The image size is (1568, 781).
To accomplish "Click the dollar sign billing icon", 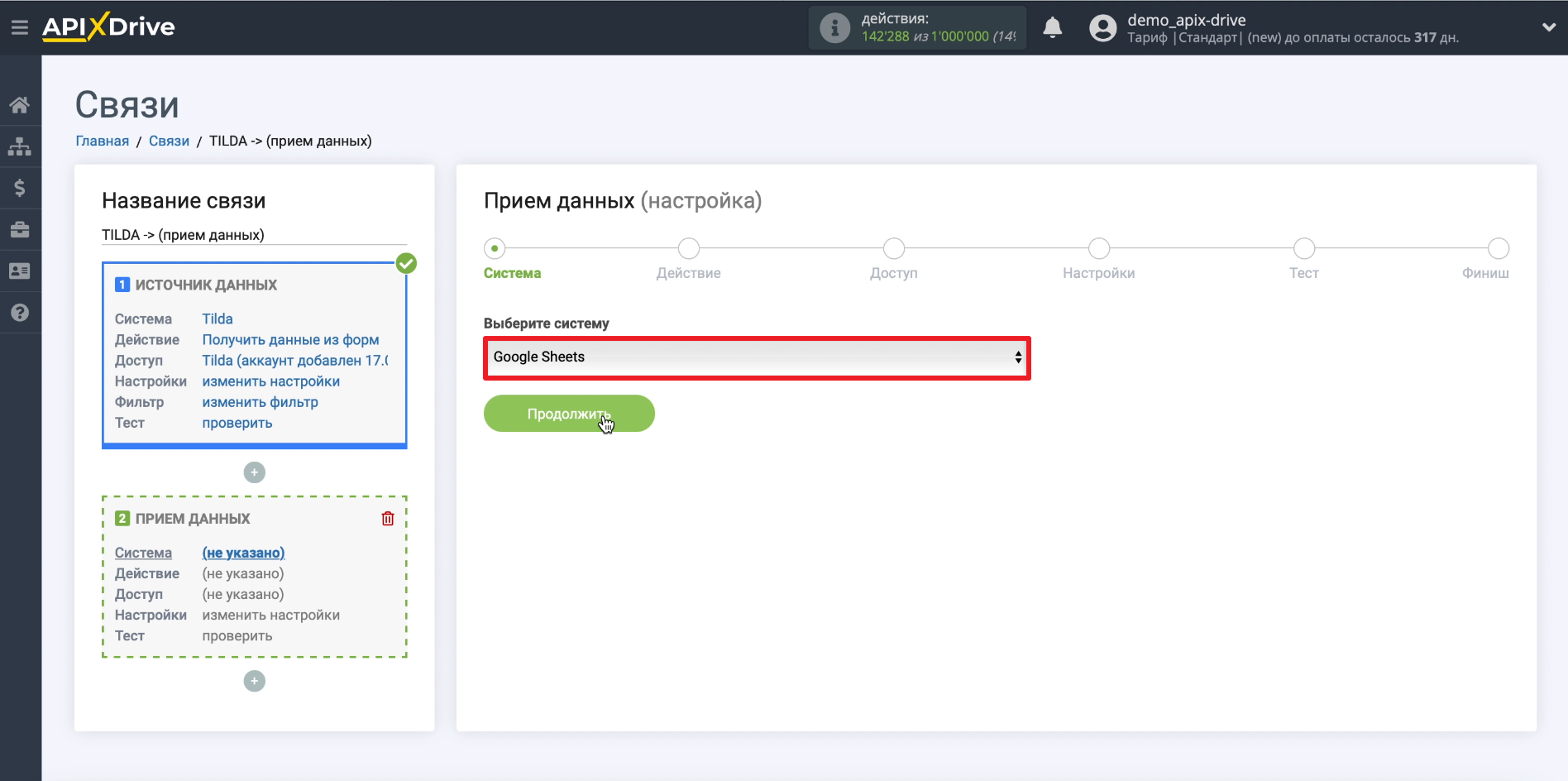I will [x=20, y=188].
